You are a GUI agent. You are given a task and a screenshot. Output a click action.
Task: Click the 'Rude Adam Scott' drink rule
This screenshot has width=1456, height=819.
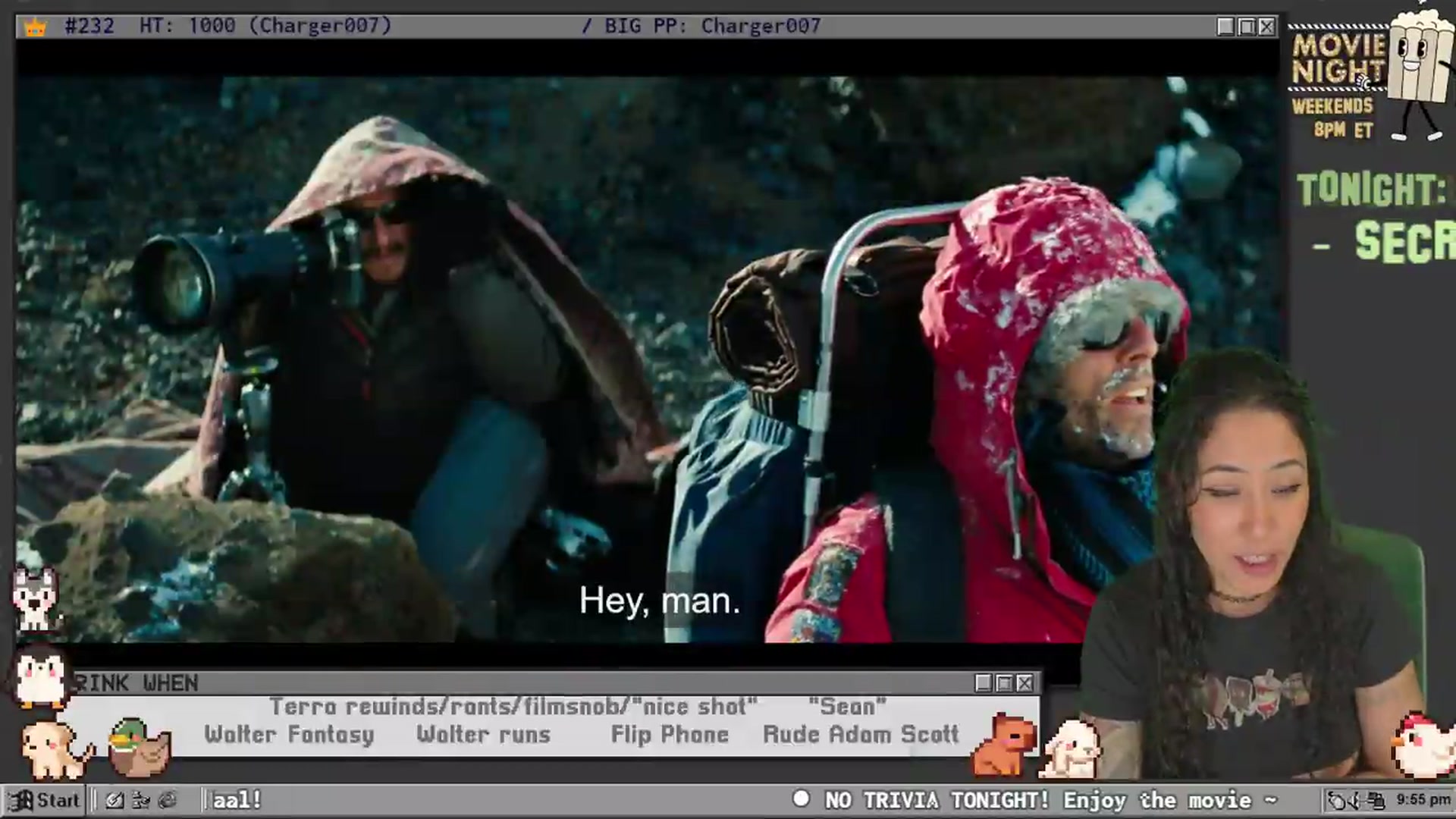(861, 735)
